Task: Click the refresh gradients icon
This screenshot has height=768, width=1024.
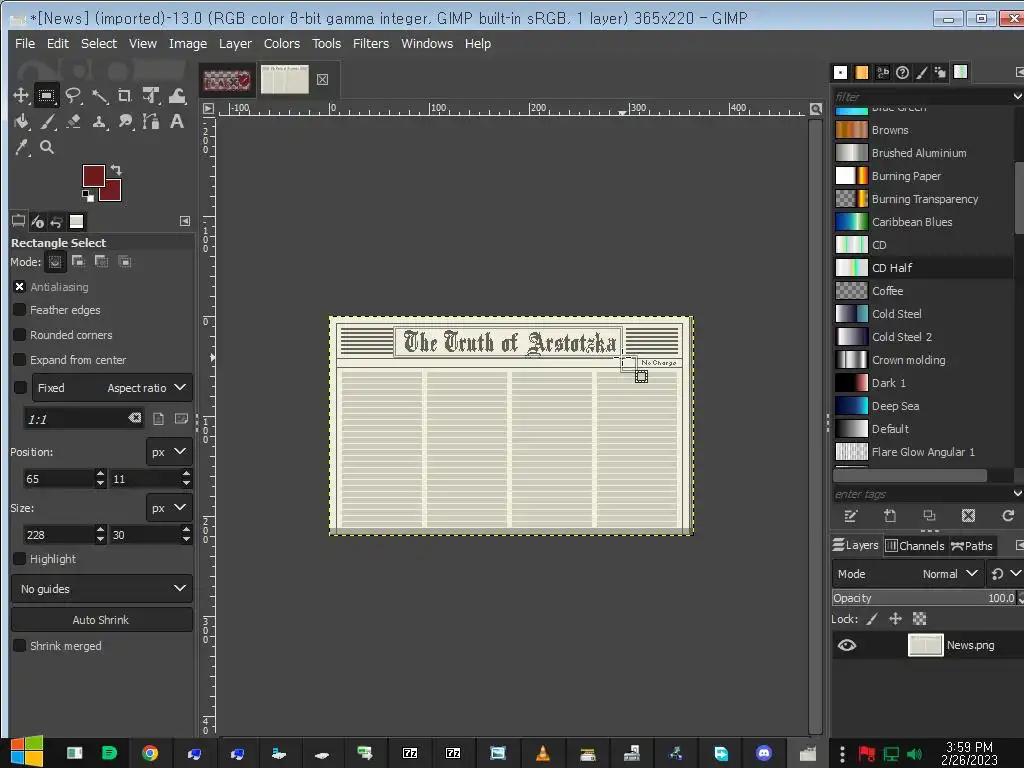Action: tap(1008, 516)
